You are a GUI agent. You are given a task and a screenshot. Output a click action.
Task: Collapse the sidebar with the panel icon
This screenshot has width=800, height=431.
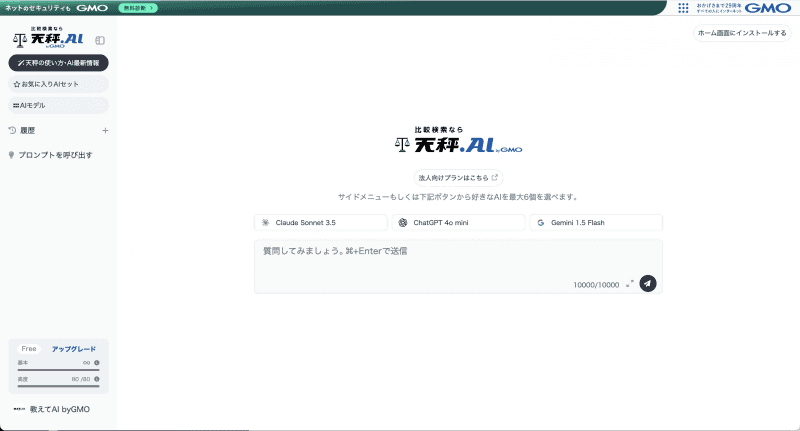[100, 40]
